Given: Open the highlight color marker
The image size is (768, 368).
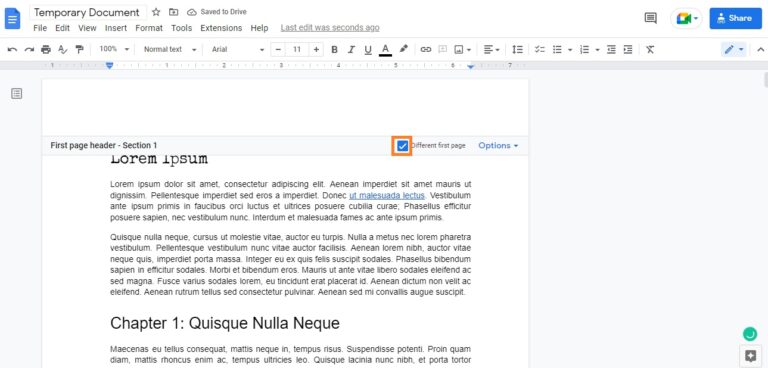Looking at the screenshot, I should [404, 49].
